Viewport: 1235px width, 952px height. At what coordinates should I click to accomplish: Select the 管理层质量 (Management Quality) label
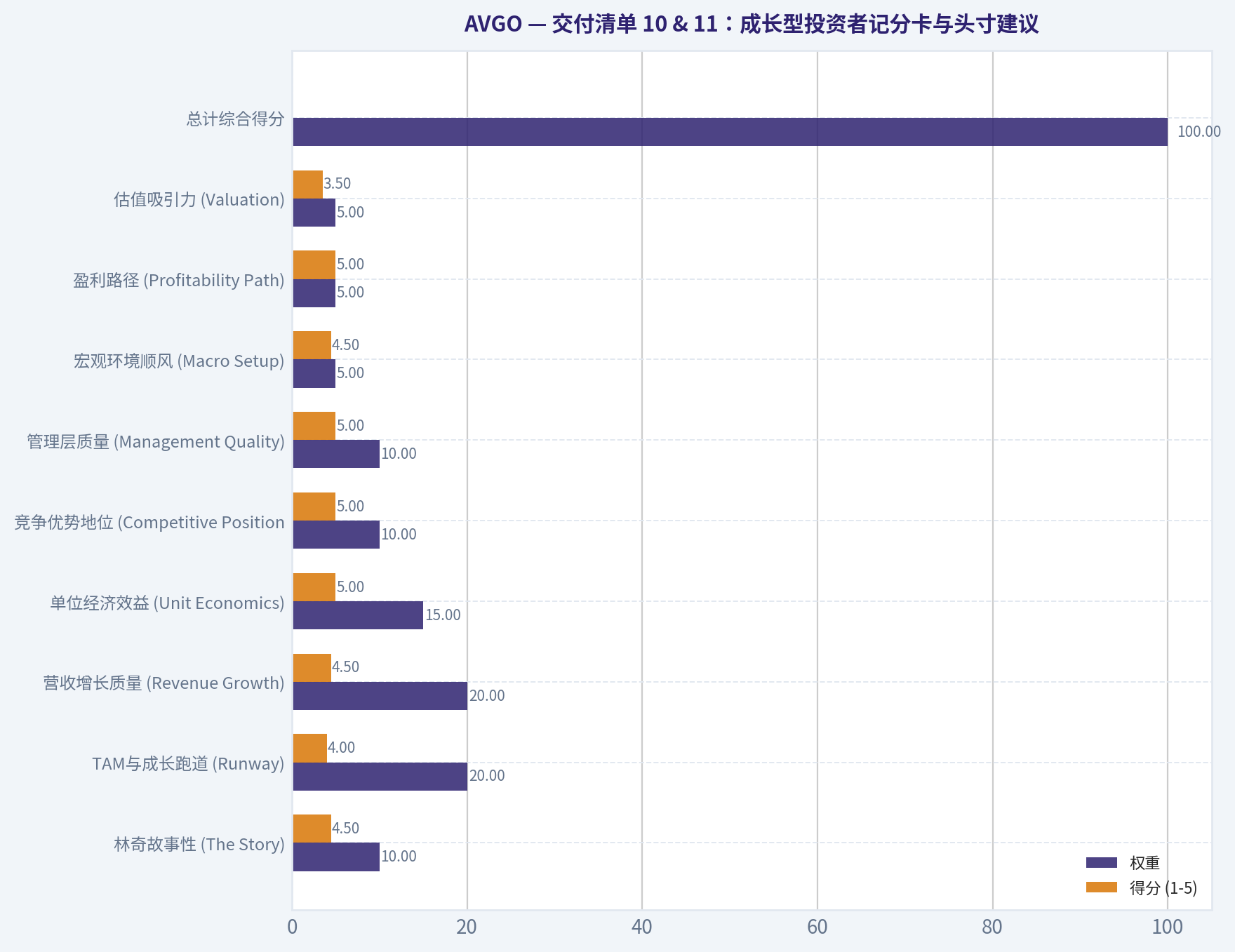[x=156, y=441]
